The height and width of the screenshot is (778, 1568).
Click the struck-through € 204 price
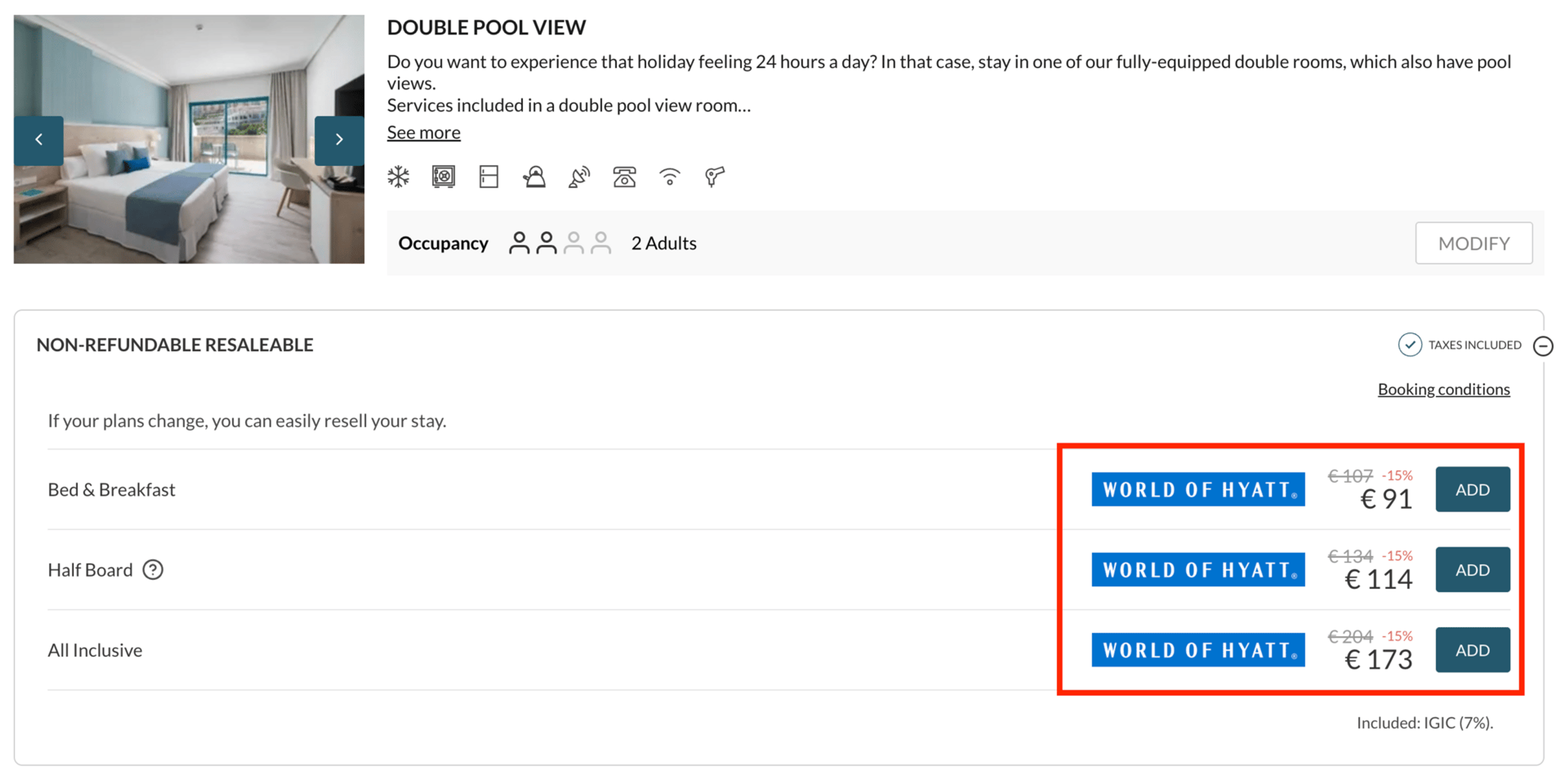[1350, 636]
